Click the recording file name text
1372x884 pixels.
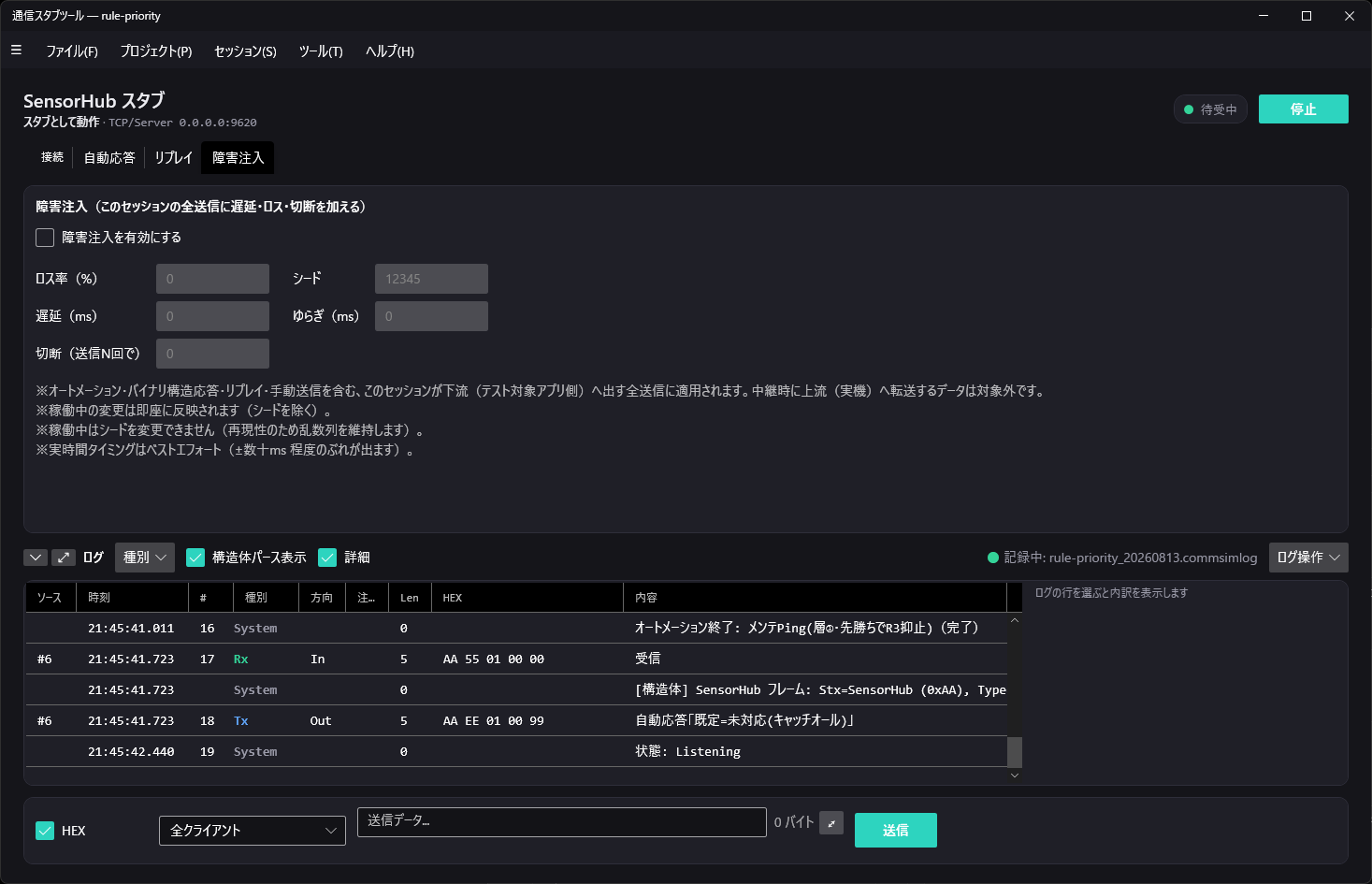1153,558
